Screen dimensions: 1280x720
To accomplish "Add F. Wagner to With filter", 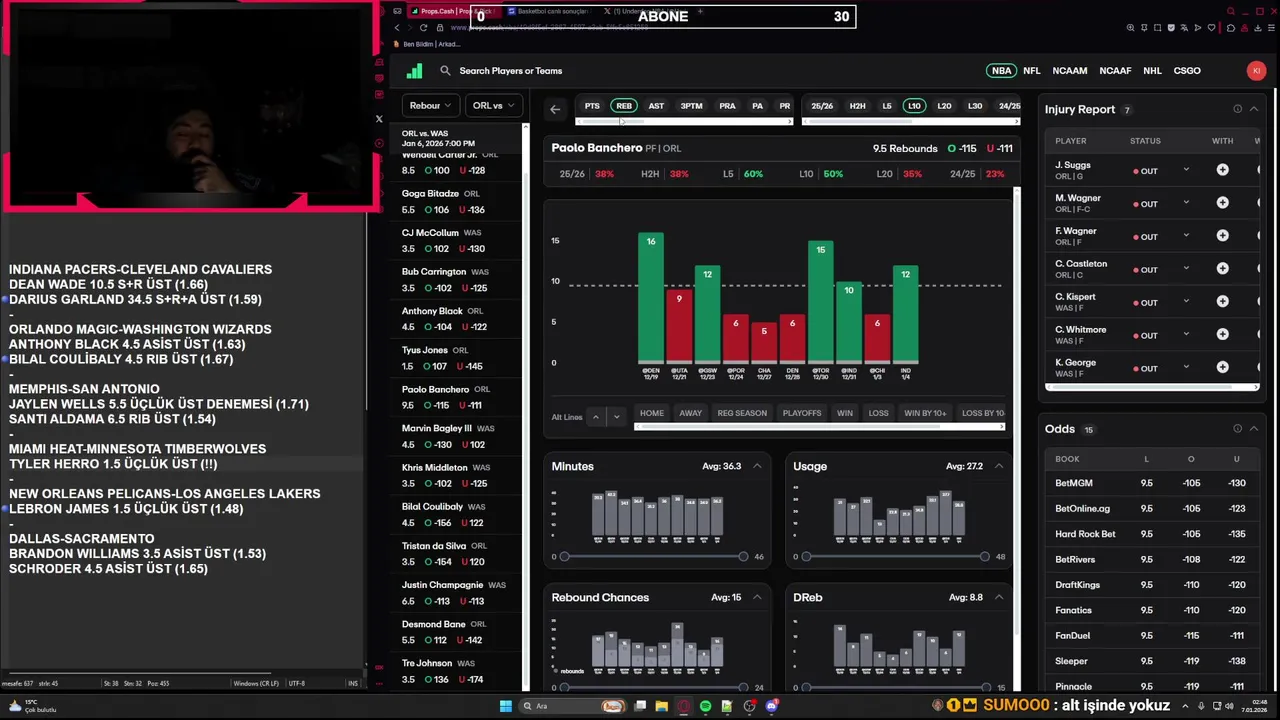I will click(1222, 236).
